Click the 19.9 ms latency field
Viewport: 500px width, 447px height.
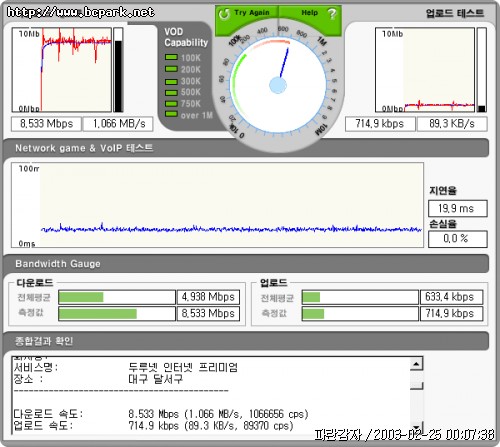[x=458, y=209]
